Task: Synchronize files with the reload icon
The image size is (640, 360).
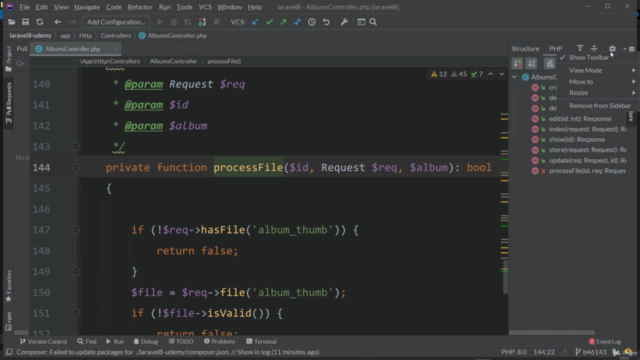Action: coord(40,22)
